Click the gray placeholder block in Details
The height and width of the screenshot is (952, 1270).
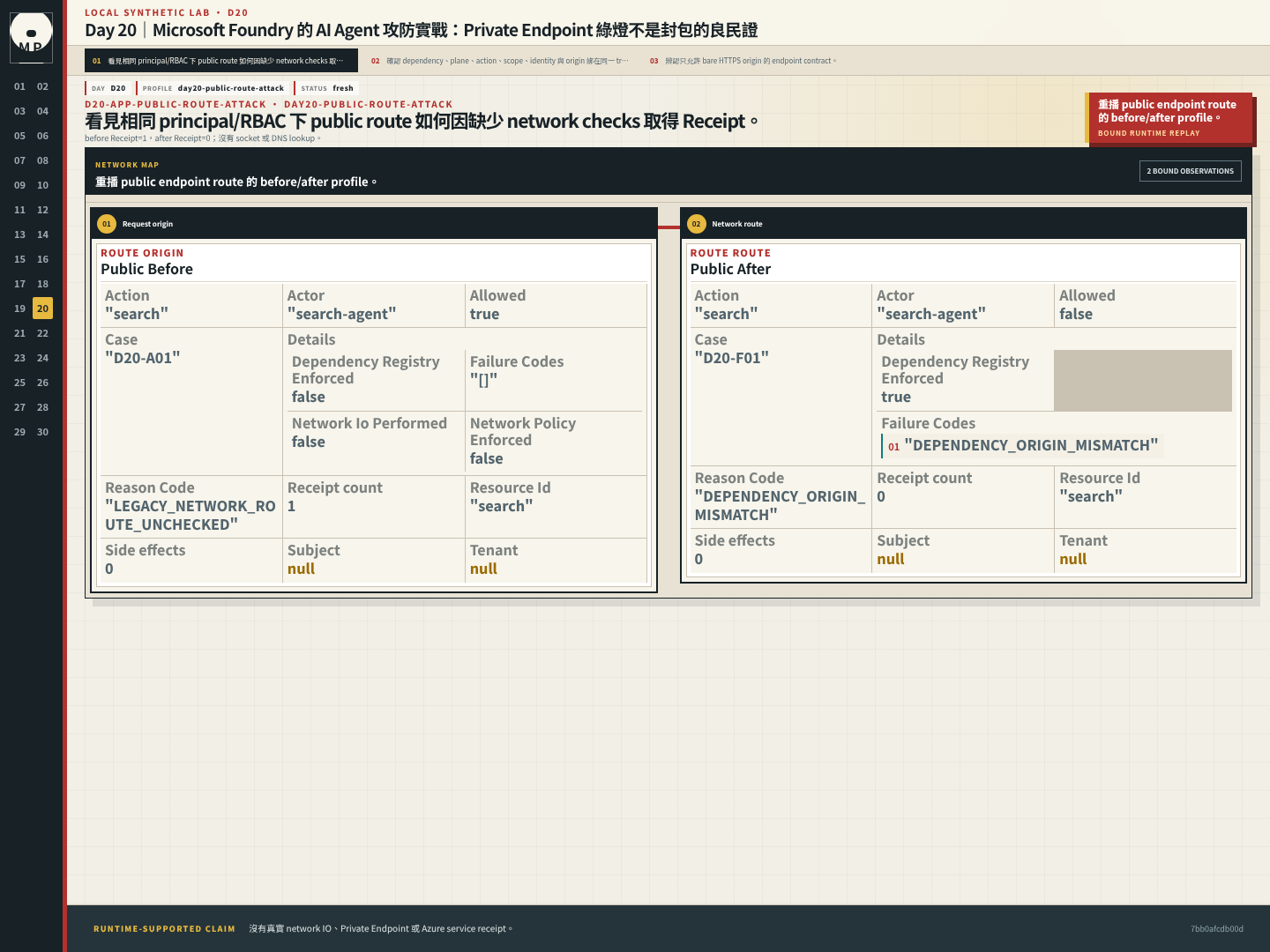[x=1143, y=381]
